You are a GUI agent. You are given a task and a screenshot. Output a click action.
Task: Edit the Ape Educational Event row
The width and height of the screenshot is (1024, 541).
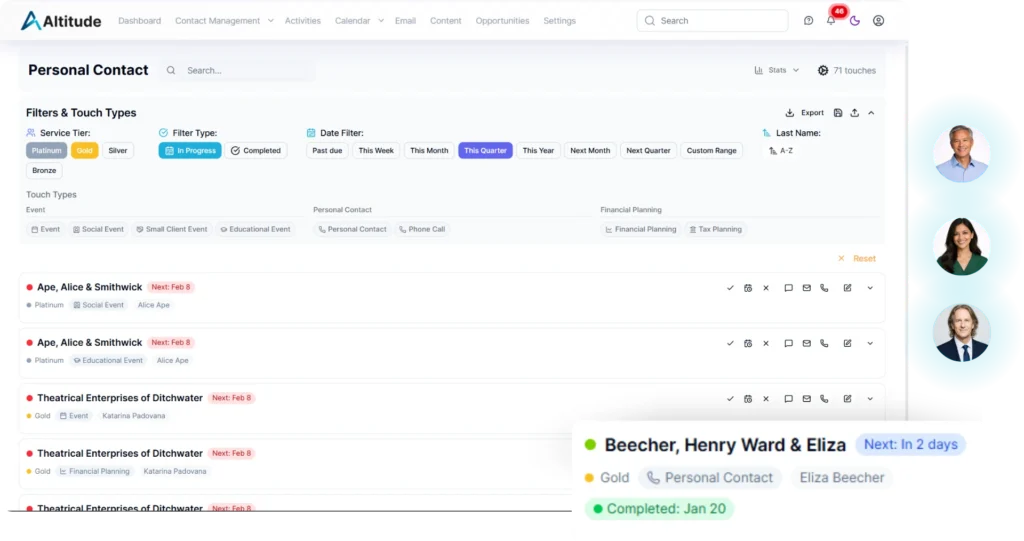click(847, 344)
